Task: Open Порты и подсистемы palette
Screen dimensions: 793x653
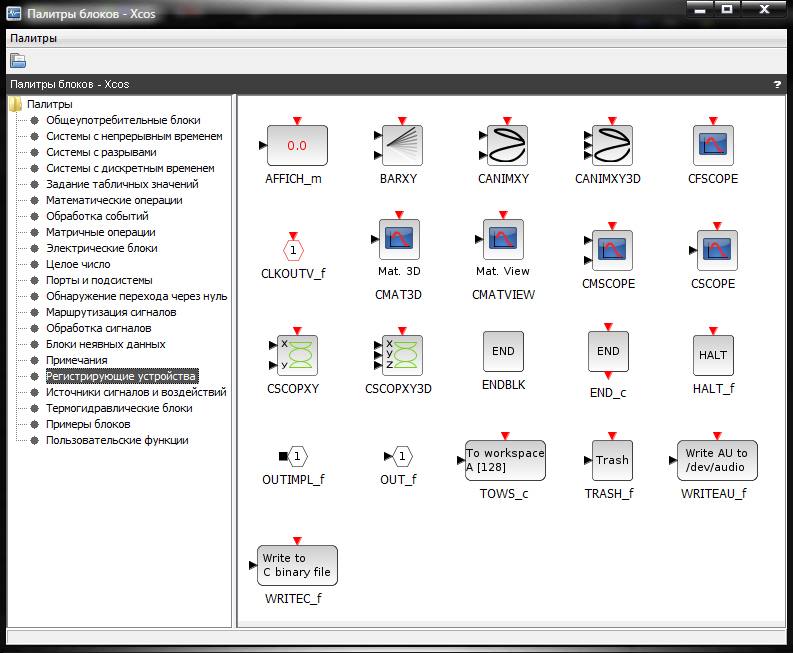Action: point(100,281)
